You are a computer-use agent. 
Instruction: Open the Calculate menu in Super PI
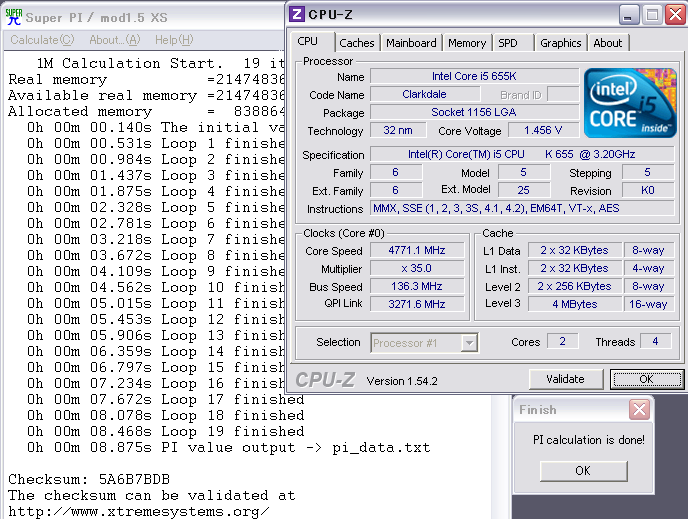click(42, 40)
